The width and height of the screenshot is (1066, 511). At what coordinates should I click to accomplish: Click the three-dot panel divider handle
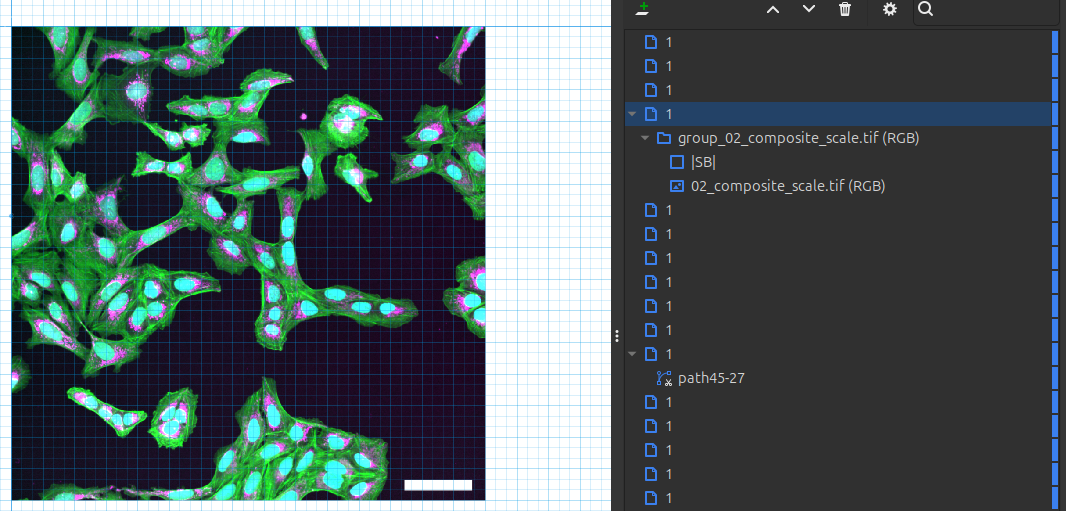pyautogui.click(x=617, y=336)
